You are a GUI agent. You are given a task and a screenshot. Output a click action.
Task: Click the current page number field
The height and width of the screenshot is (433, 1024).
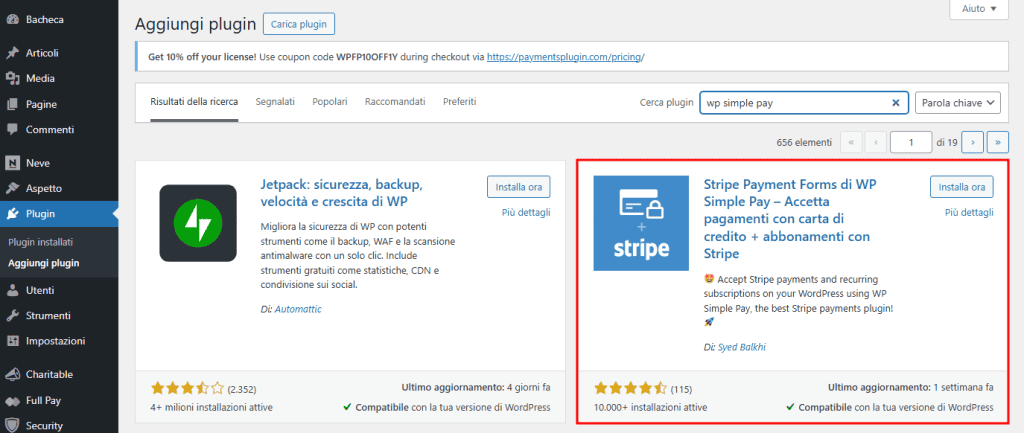click(910, 142)
